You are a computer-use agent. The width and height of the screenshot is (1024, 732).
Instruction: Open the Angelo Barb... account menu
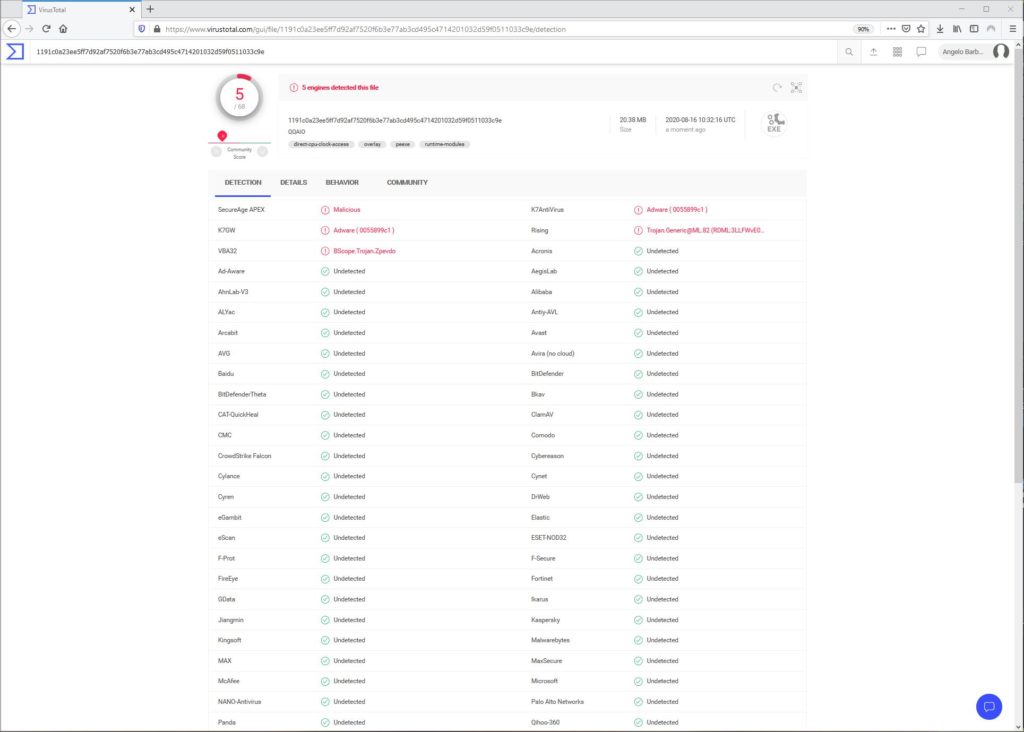tap(963, 52)
